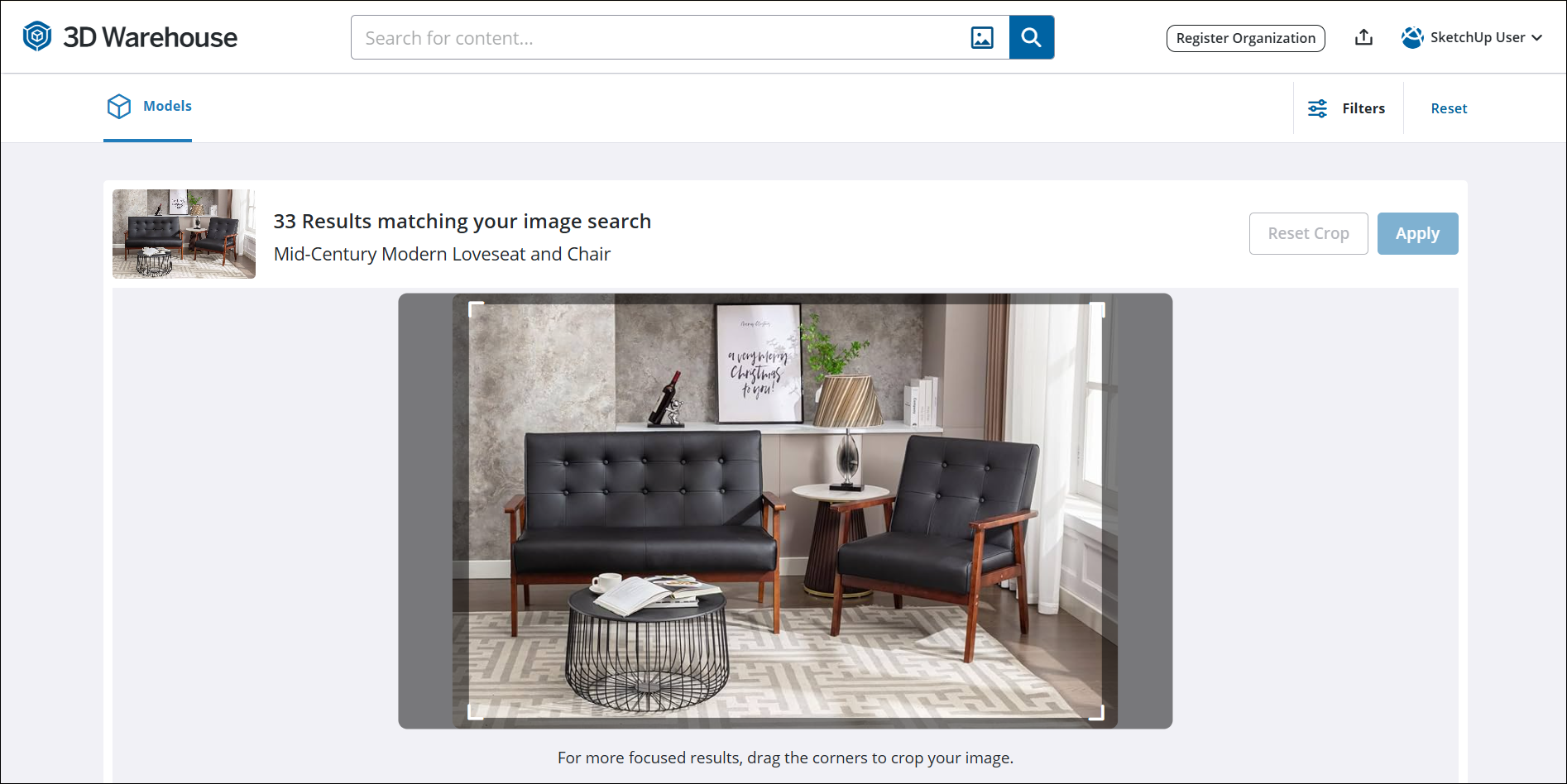Click the upload model icon

tap(1363, 37)
